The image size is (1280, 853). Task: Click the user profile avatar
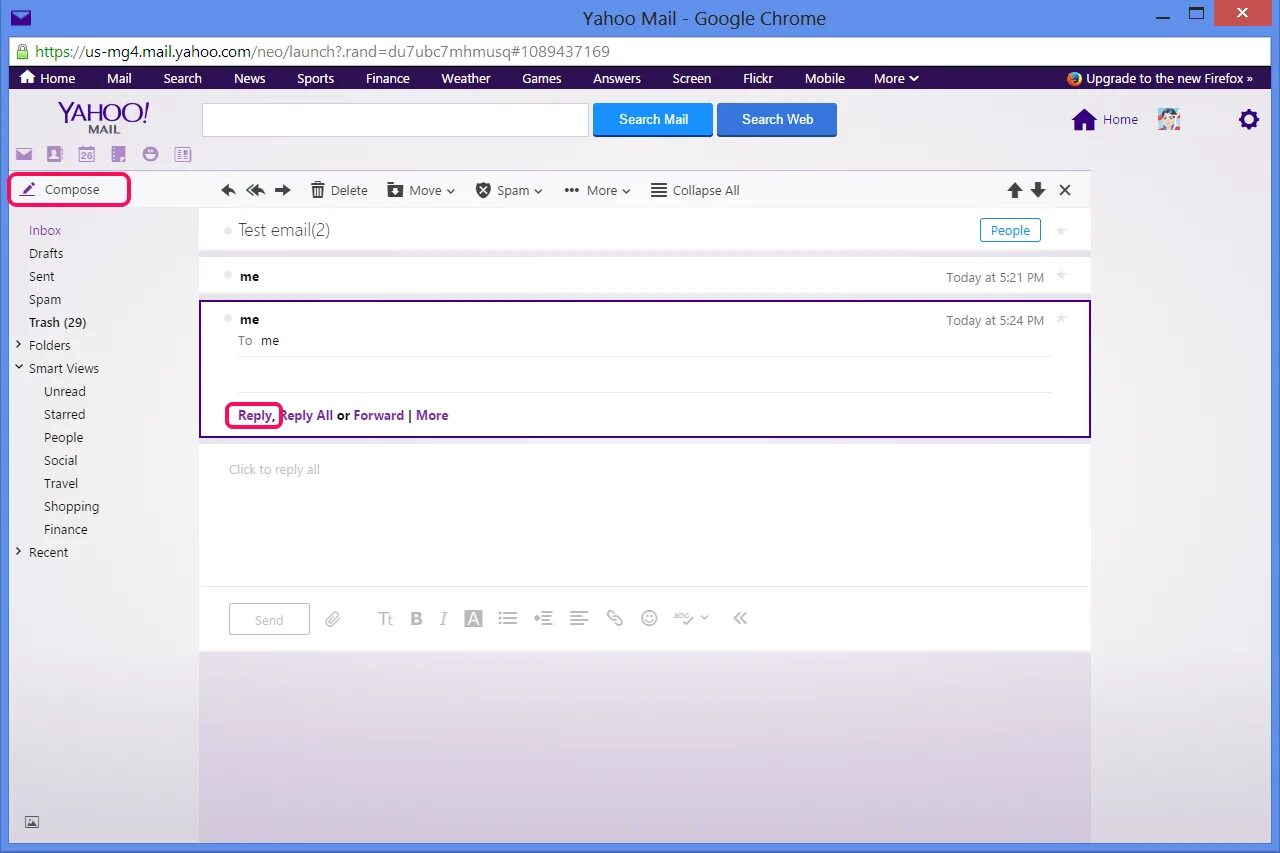[1169, 120]
